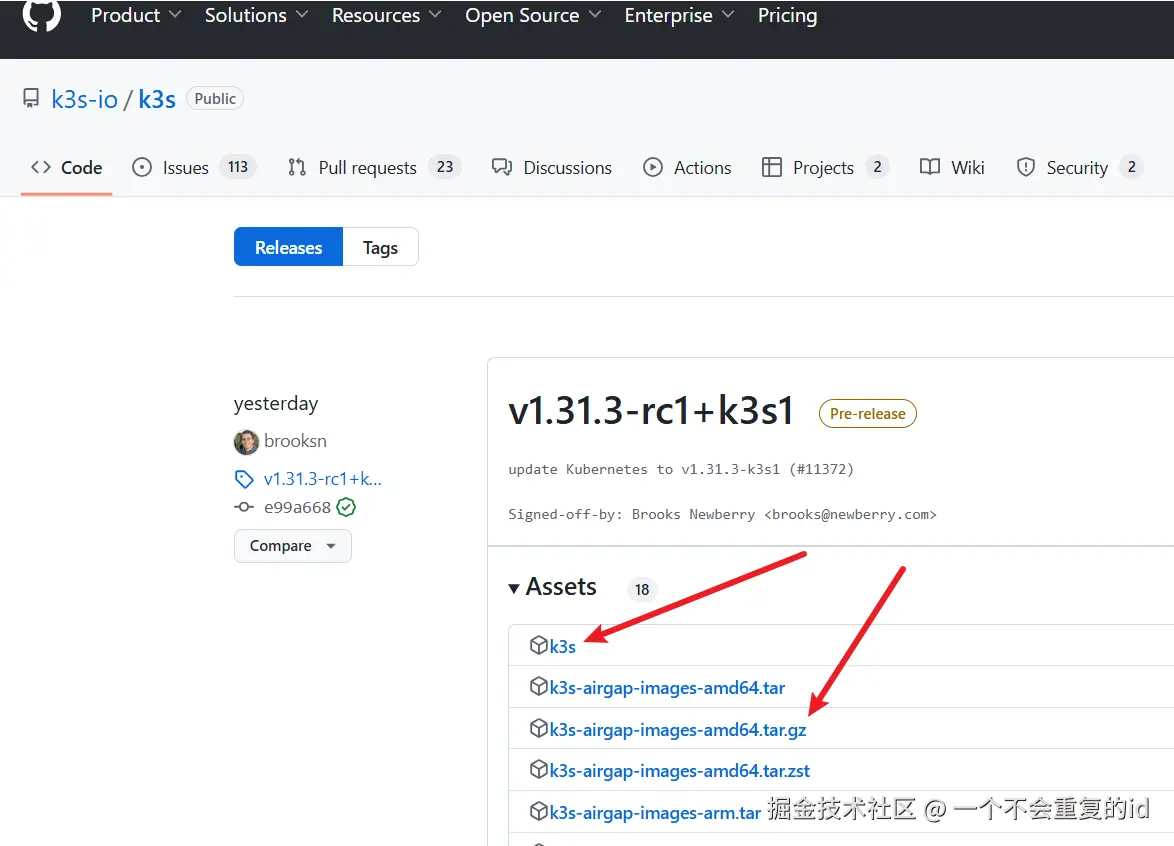The image size is (1174, 846).
Task: Open brooksn user profile avatar
Action: pyautogui.click(x=246, y=442)
